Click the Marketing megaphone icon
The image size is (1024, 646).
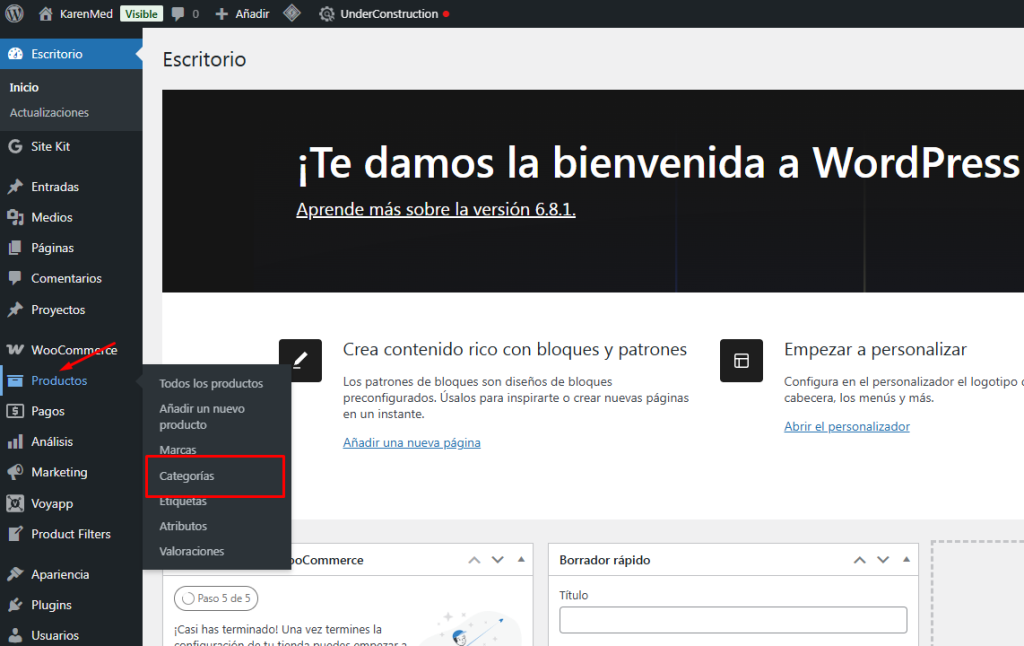click(15, 472)
